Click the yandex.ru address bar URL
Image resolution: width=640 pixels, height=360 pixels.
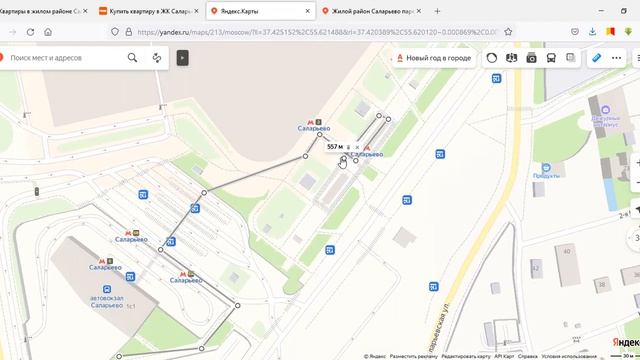317,32
